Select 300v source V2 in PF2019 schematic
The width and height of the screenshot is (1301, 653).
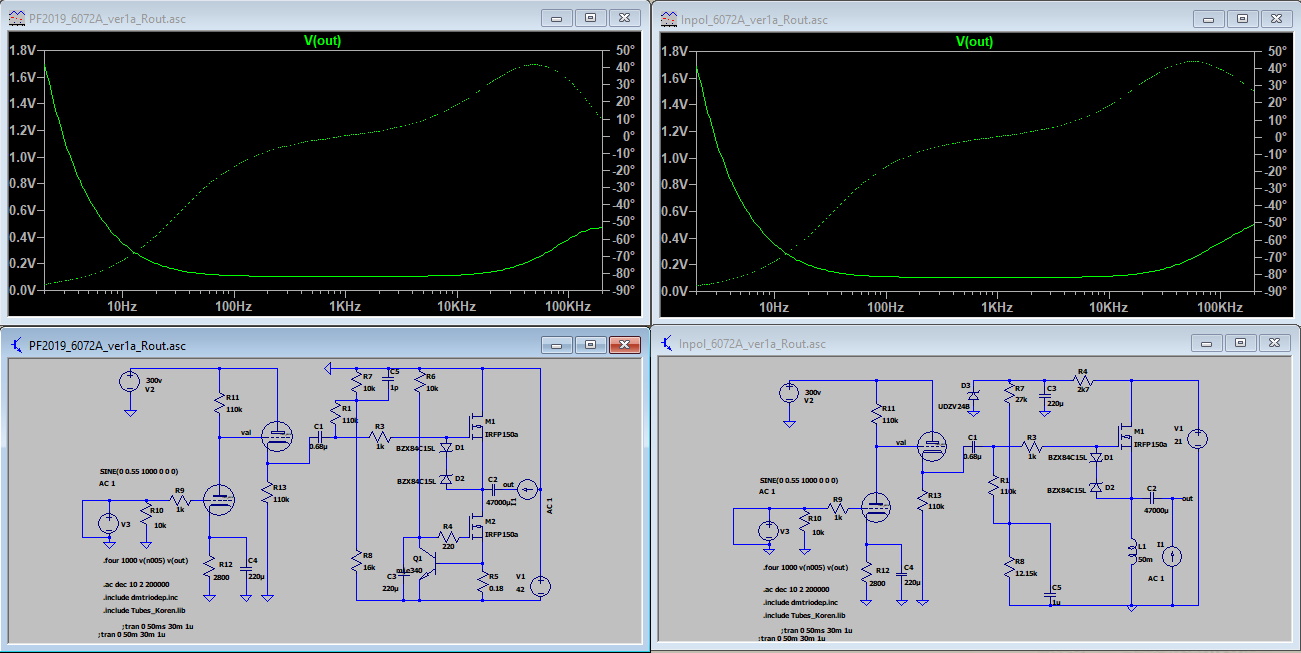coord(129,381)
